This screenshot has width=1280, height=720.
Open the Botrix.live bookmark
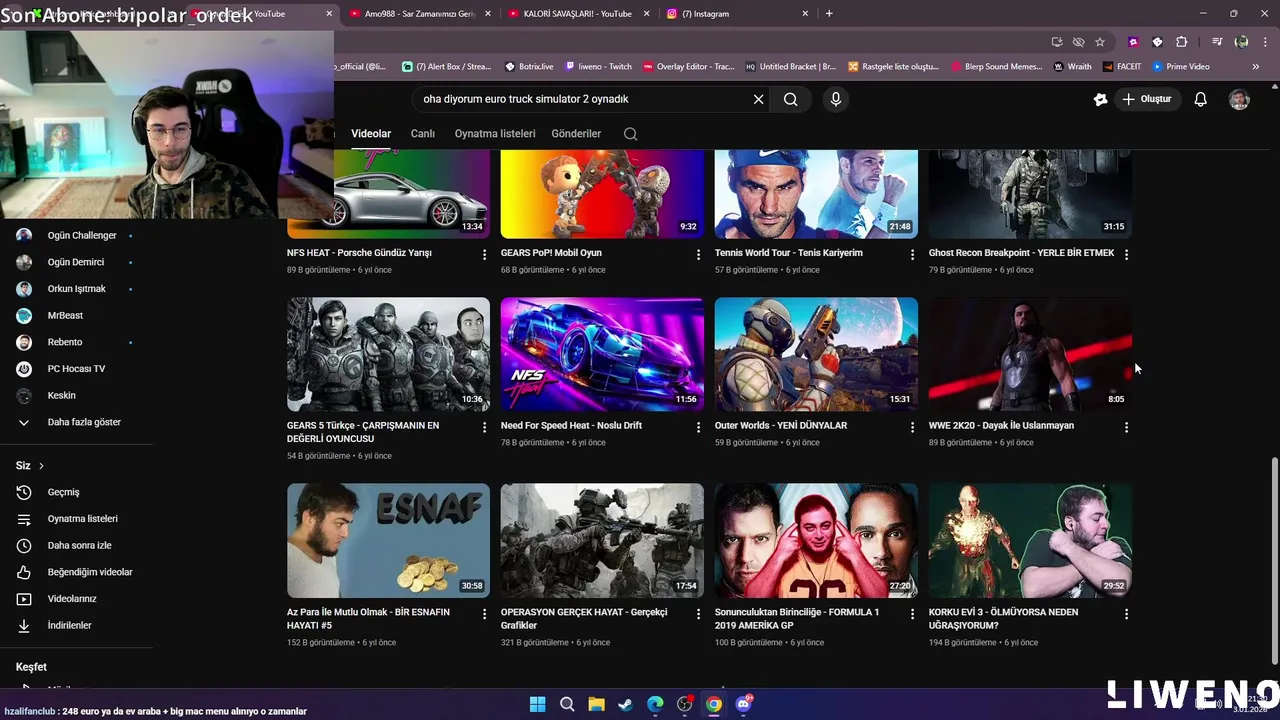529,67
